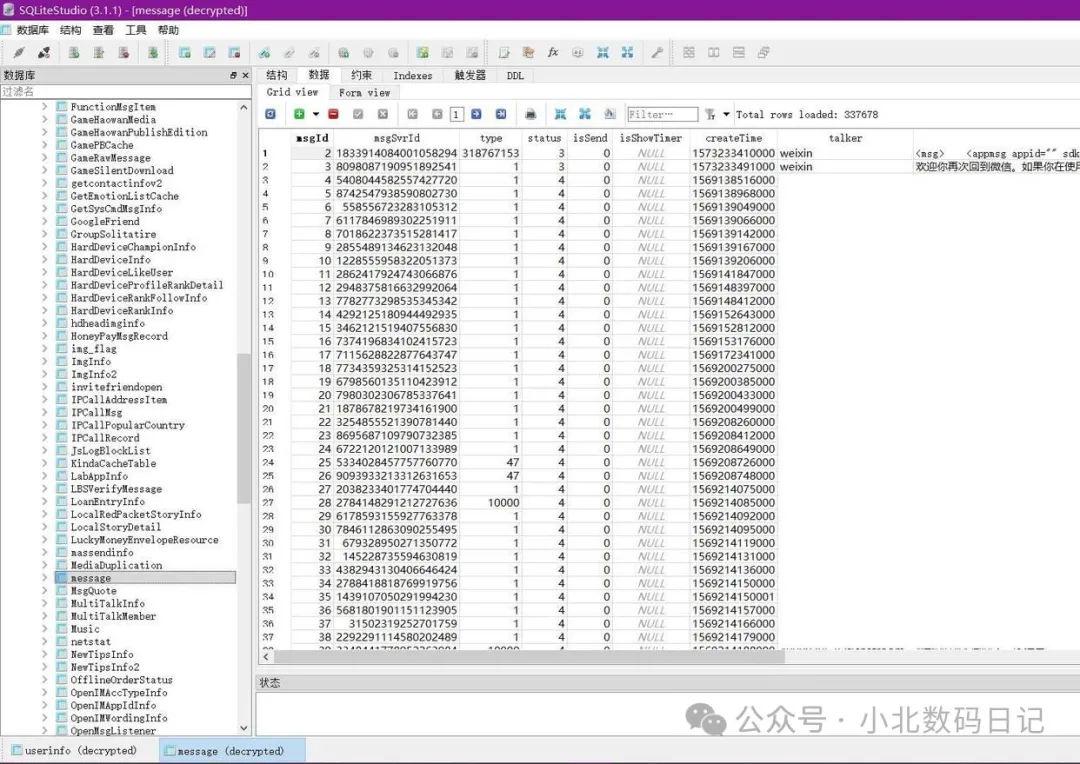Expand the FunctionMsgItem tree node
Screen dimensions: 1080x764
pyautogui.click(x=45, y=107)
